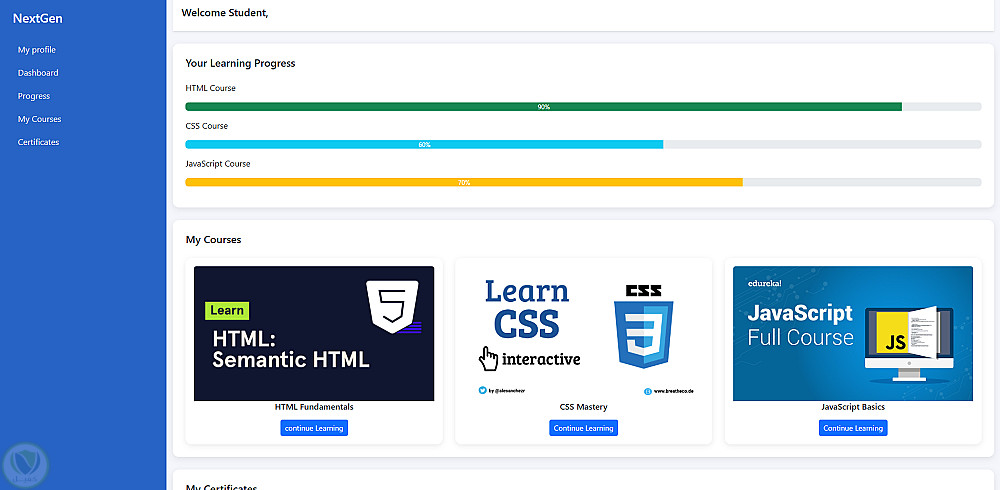Click the Twitter icon in the CSS course image
Screen dimensions: 1000x490
click(x=482, y=390)
